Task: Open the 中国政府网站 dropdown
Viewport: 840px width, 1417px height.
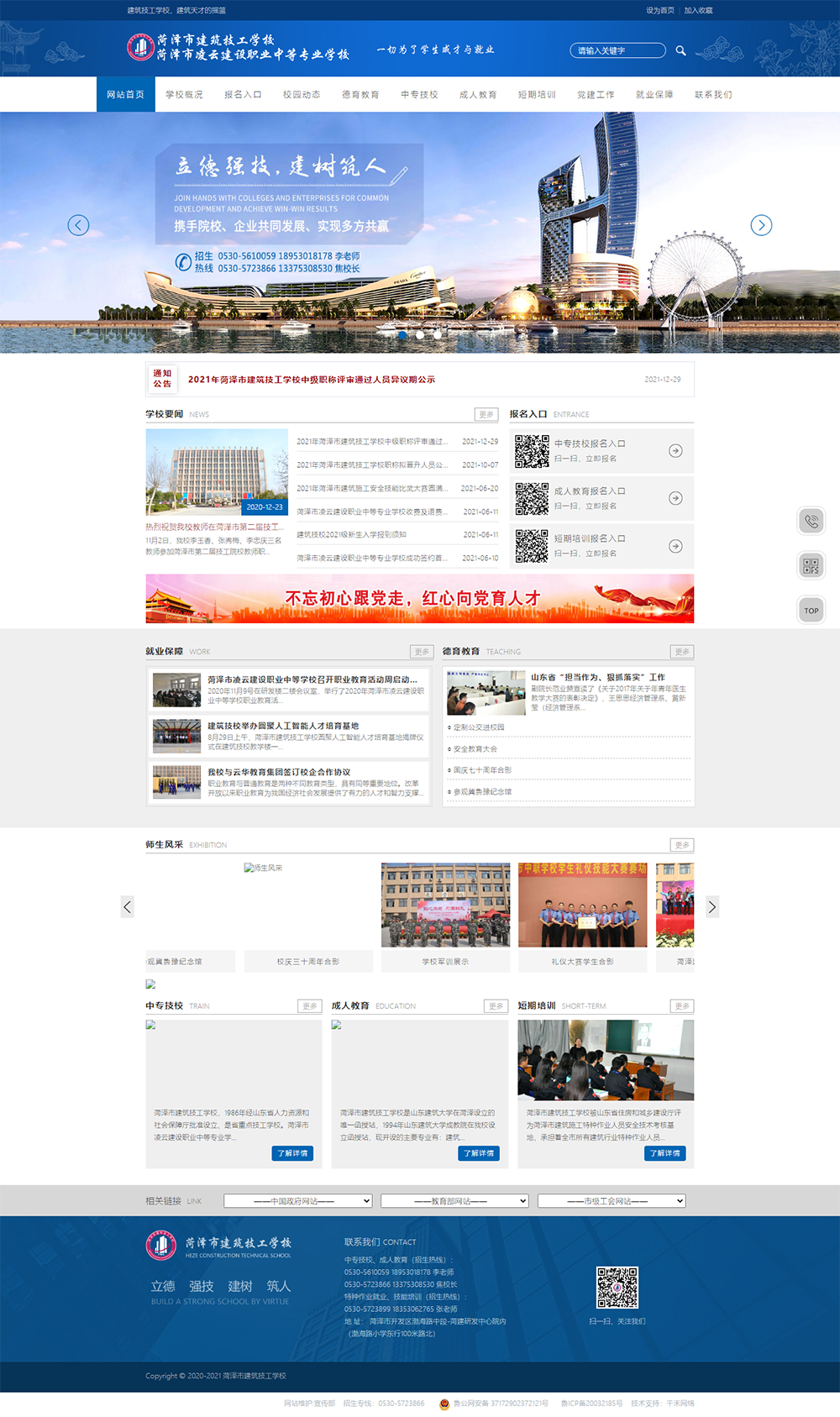Action: coord(298,1201)
